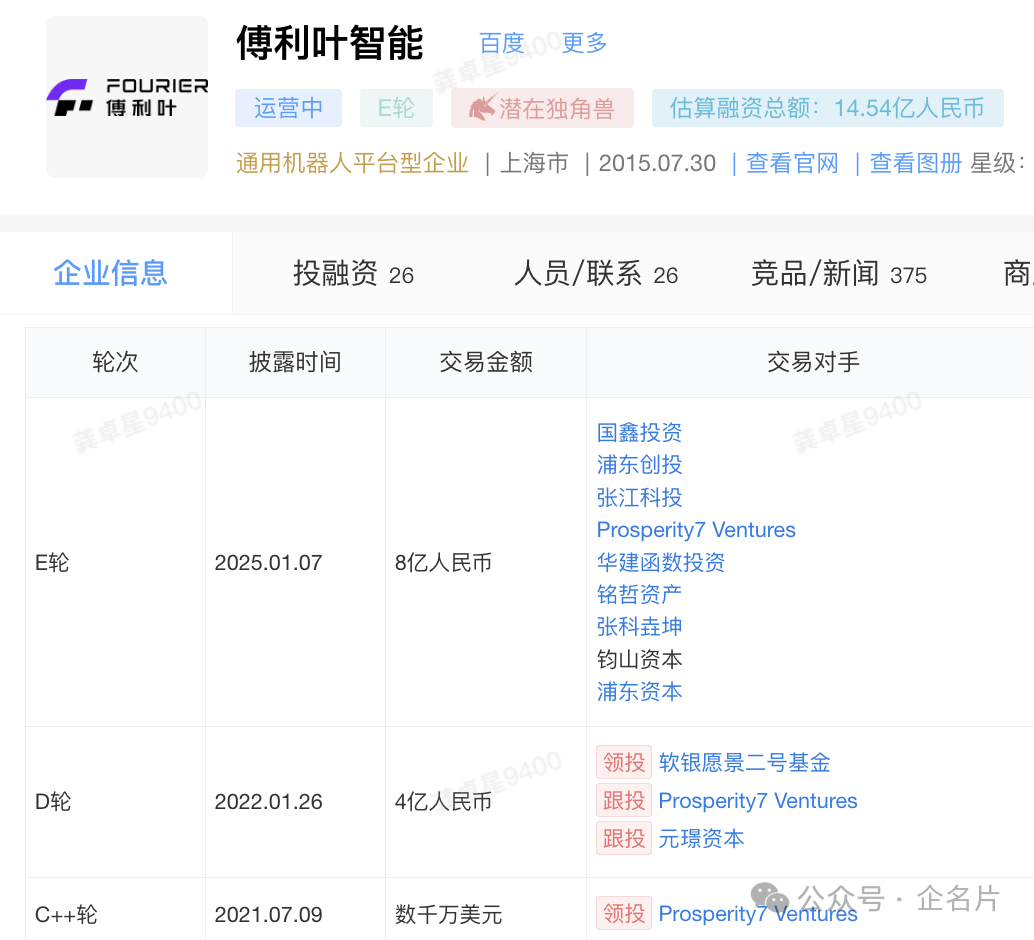
Task: Click the green E轮 round tag
Action: (396, 108)
